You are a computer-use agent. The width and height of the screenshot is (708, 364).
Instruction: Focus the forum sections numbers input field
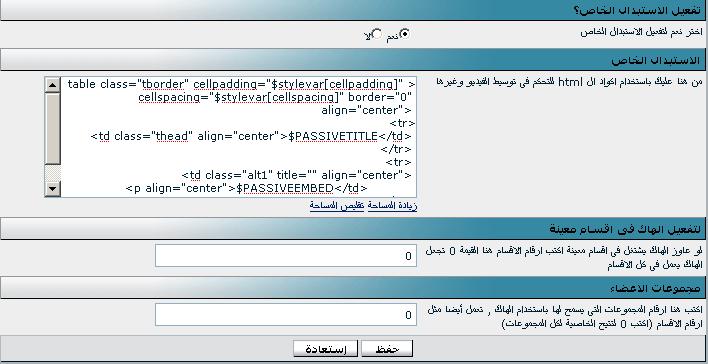point(286,256)
